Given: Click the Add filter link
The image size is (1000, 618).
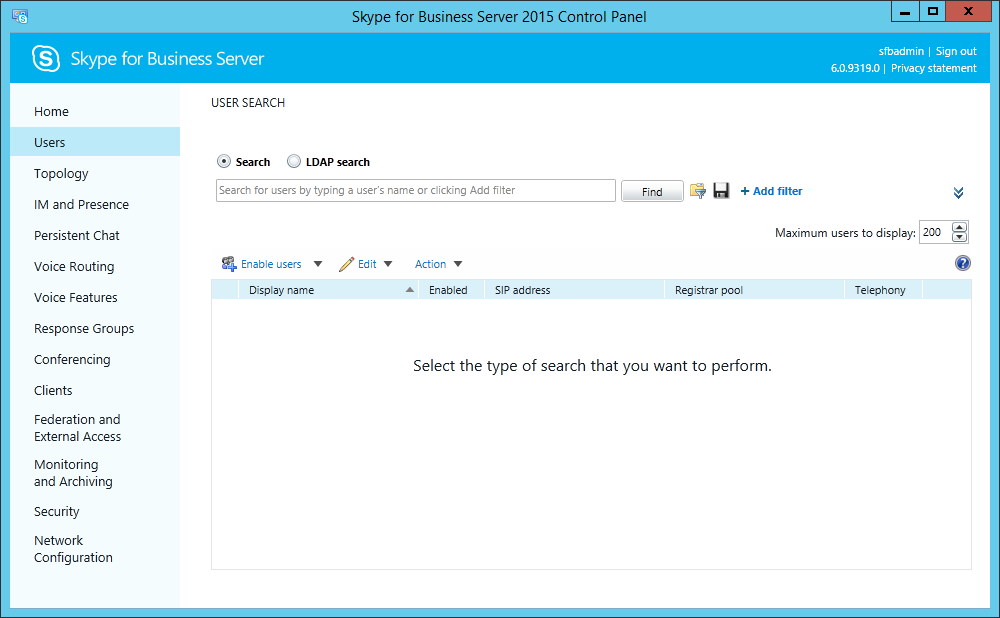Looking at the screenshot, I should click(x=771, y=191).
